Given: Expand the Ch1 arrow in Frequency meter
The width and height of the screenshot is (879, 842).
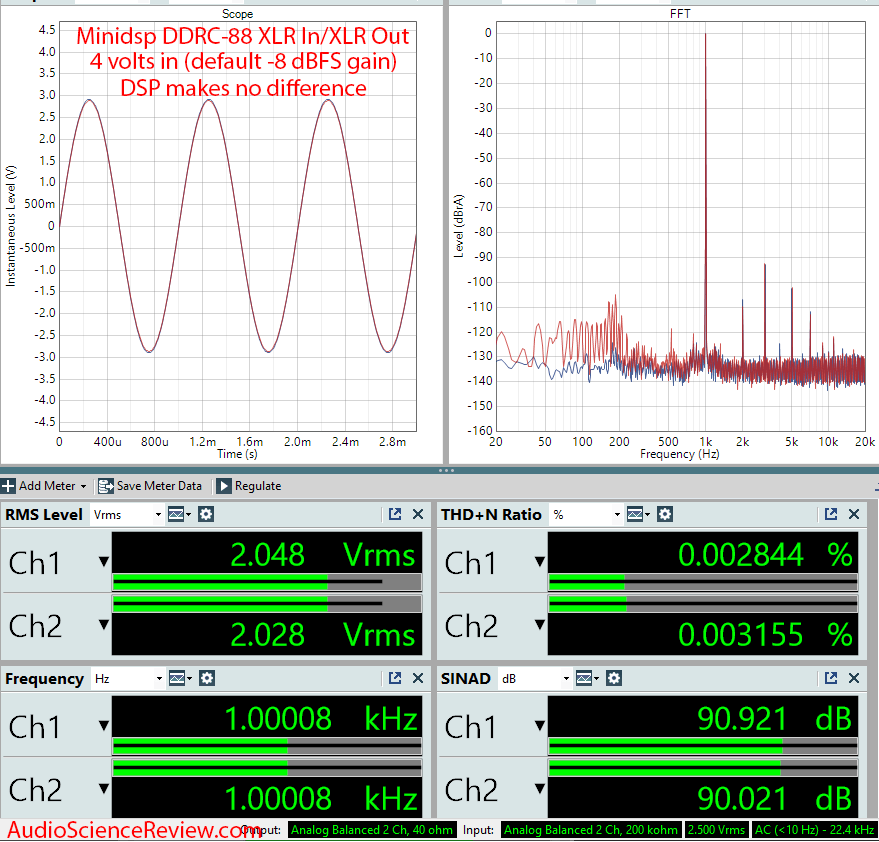Looking at the screenshot, I should tap(104, 725).
